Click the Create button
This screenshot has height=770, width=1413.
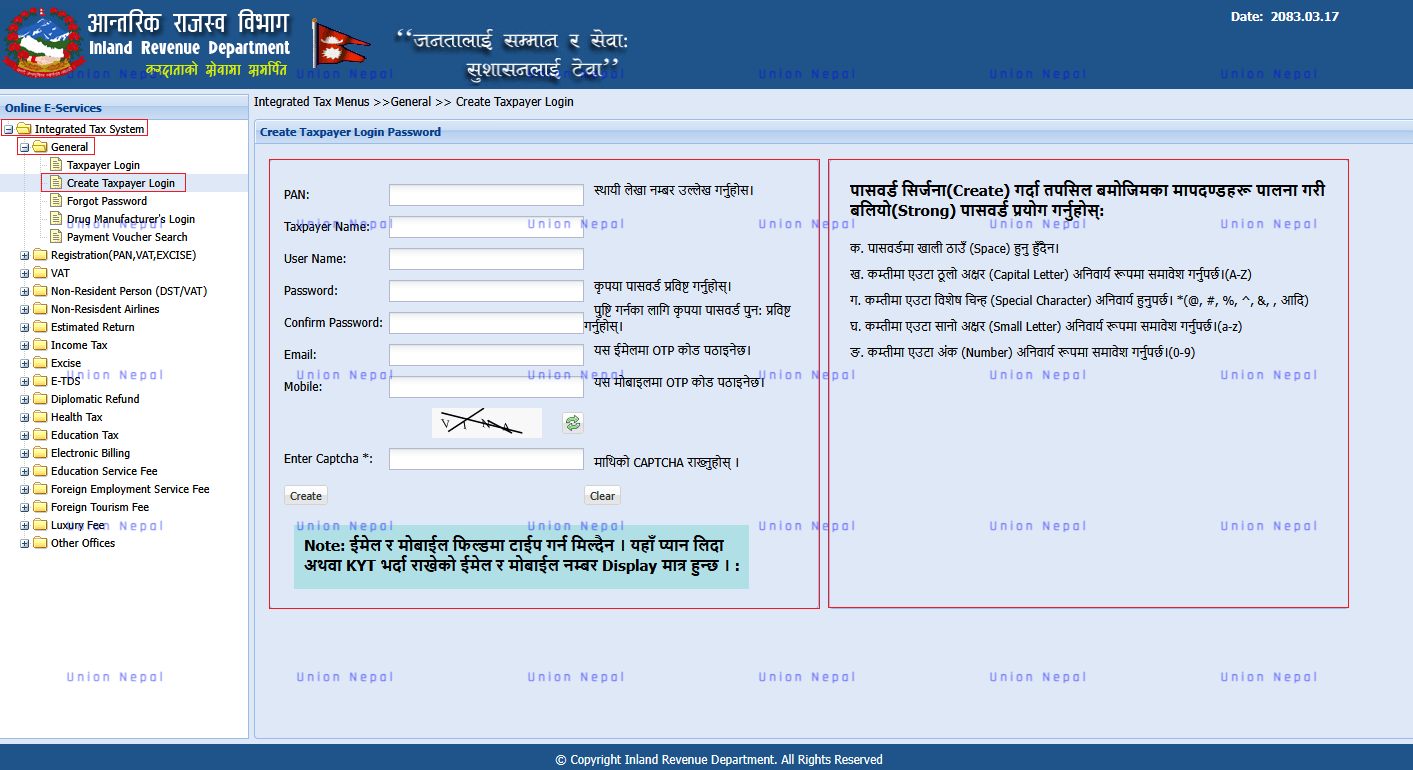coord(306,495)
